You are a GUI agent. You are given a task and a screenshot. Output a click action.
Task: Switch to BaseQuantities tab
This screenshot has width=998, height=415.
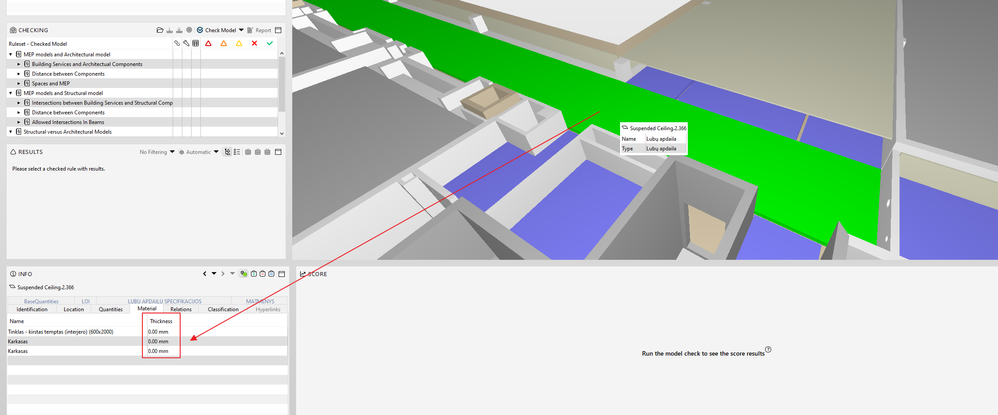point(41,301)
